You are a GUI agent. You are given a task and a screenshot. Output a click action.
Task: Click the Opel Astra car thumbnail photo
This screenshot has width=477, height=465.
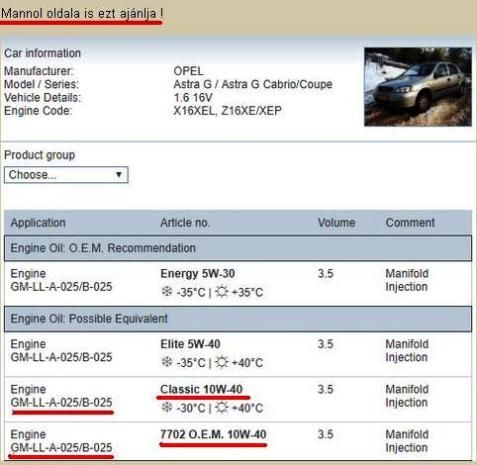418,87
